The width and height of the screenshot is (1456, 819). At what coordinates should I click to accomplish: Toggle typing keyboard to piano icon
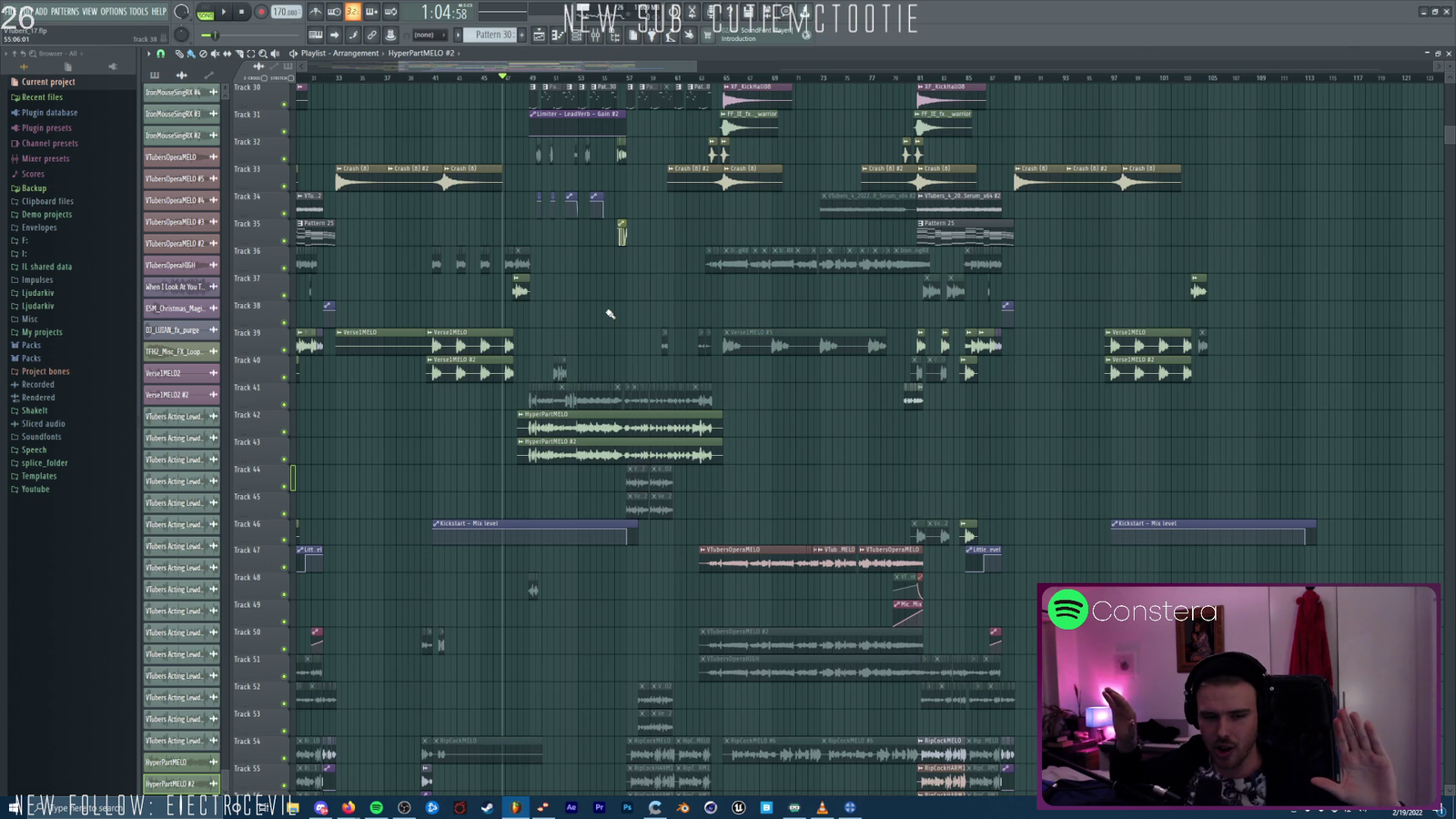pyautogui.click(x=315, y=35)
